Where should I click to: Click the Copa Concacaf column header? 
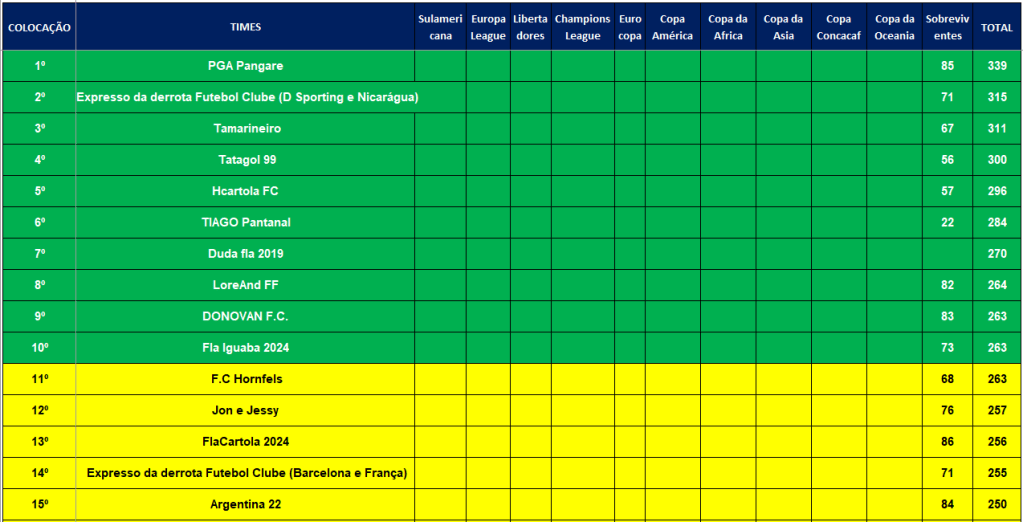tap(838, 27)
